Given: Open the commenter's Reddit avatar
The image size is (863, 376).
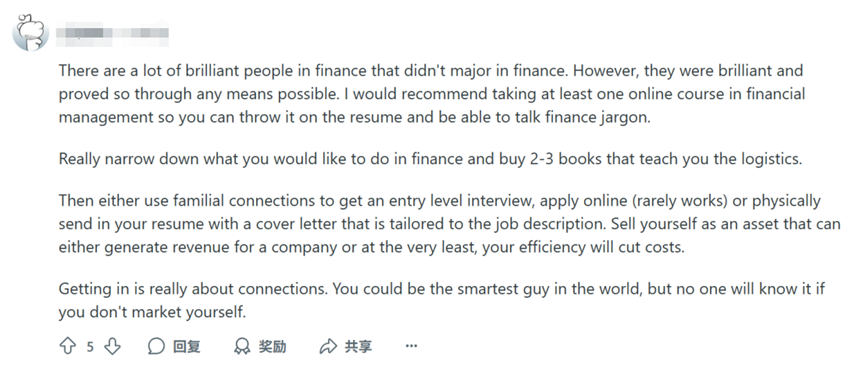Looking at the screenshot, I should tap(31, 32).
